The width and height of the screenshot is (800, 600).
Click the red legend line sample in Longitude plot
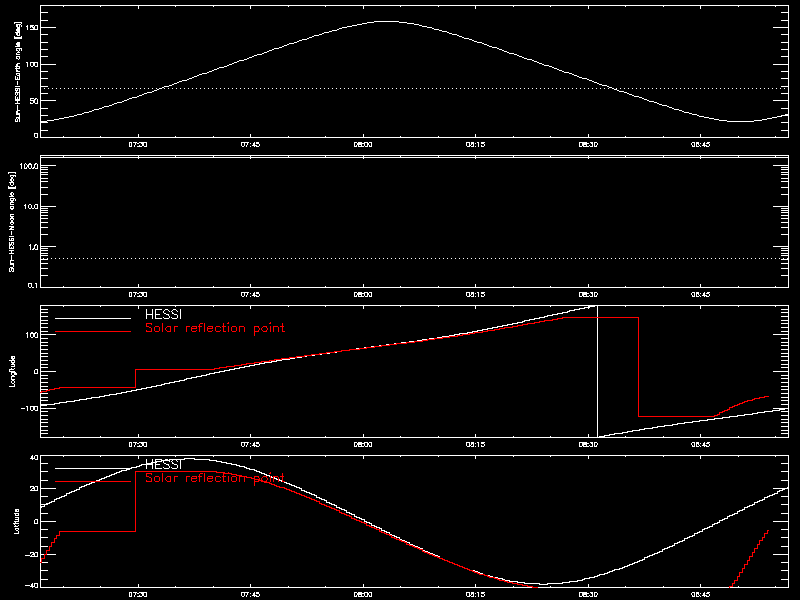tap(93, 332)
